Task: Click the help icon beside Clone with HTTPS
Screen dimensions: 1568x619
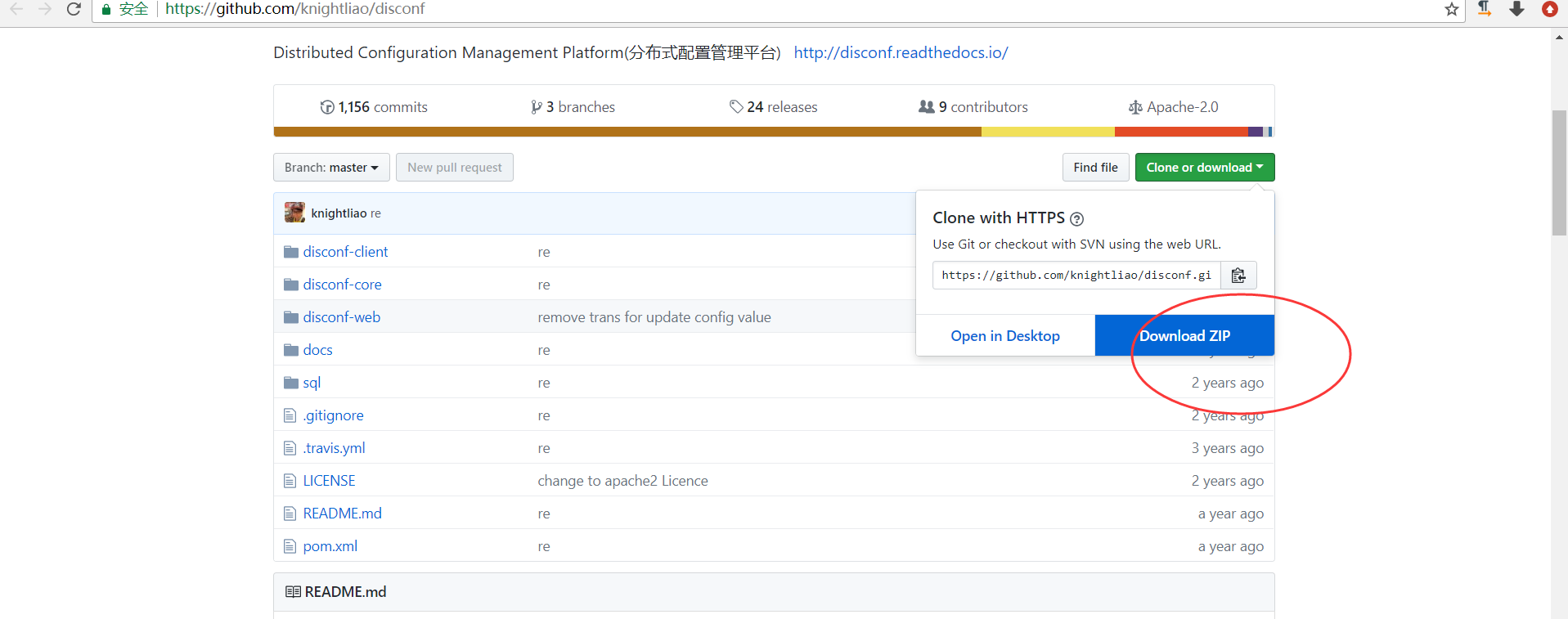Action: (x=1077, y=218)
